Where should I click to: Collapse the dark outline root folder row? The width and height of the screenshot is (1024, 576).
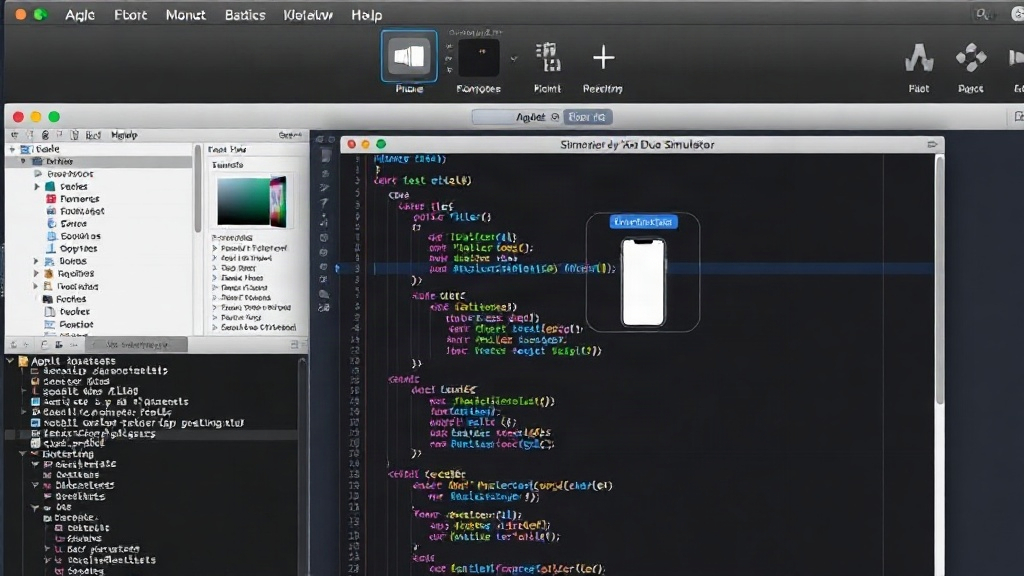tap(10, 360)
